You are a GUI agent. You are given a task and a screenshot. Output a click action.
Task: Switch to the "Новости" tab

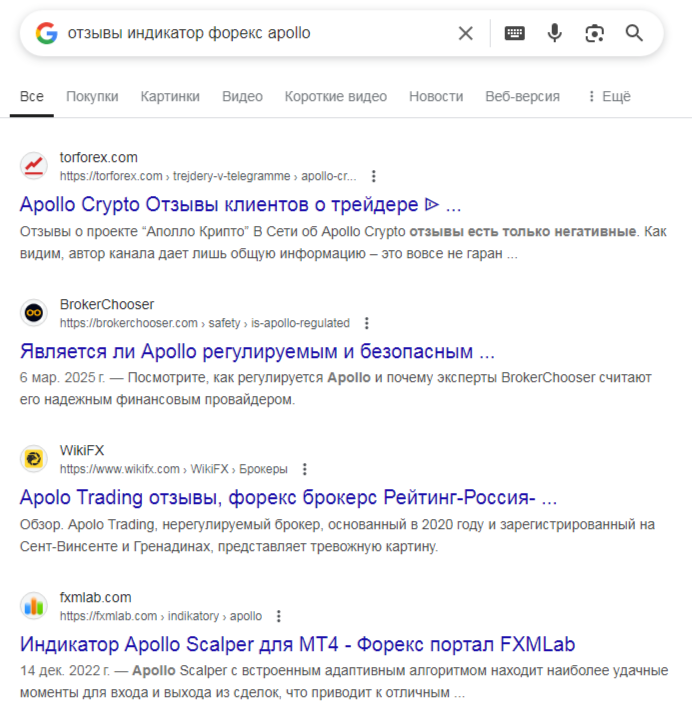(x=436, y=97)
